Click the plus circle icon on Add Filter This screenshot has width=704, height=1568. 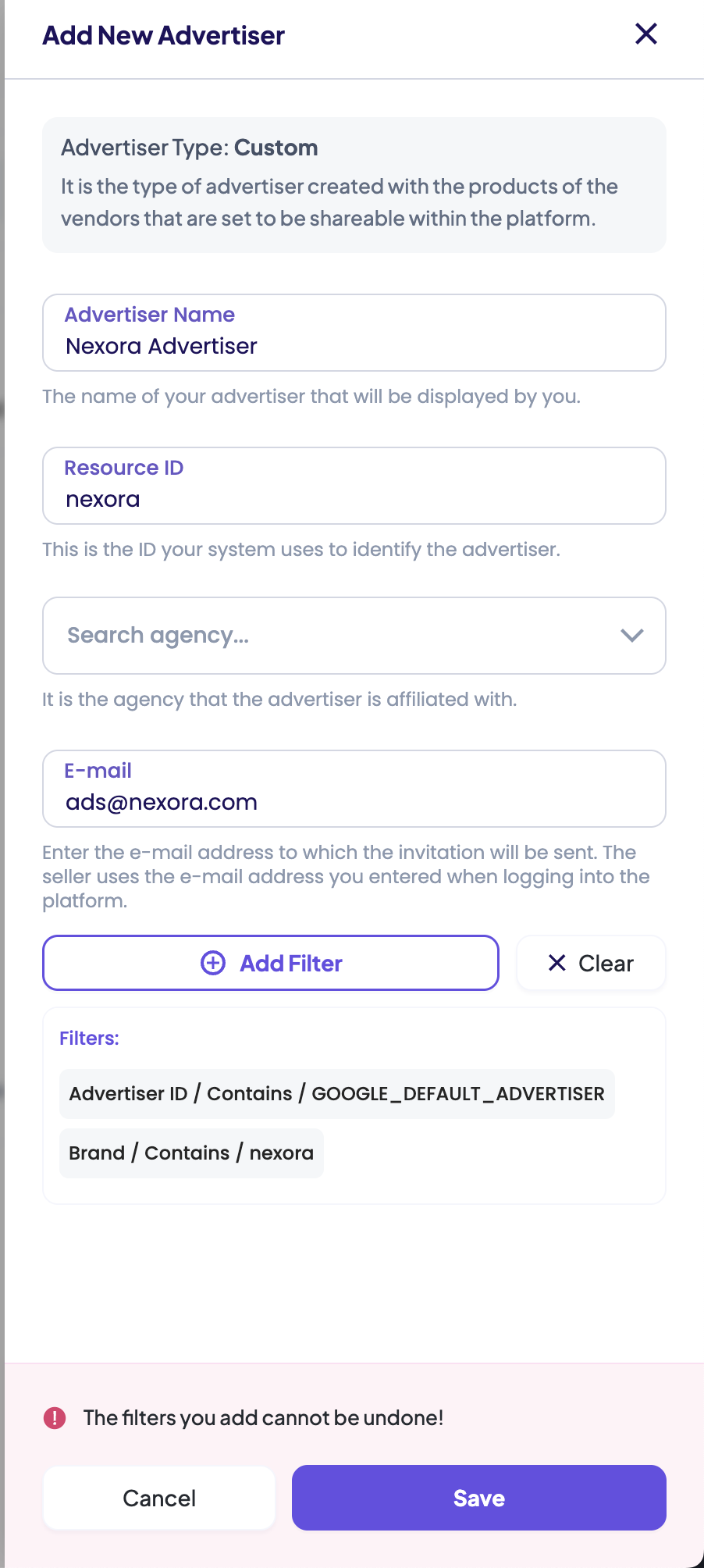tap(213, 963)
